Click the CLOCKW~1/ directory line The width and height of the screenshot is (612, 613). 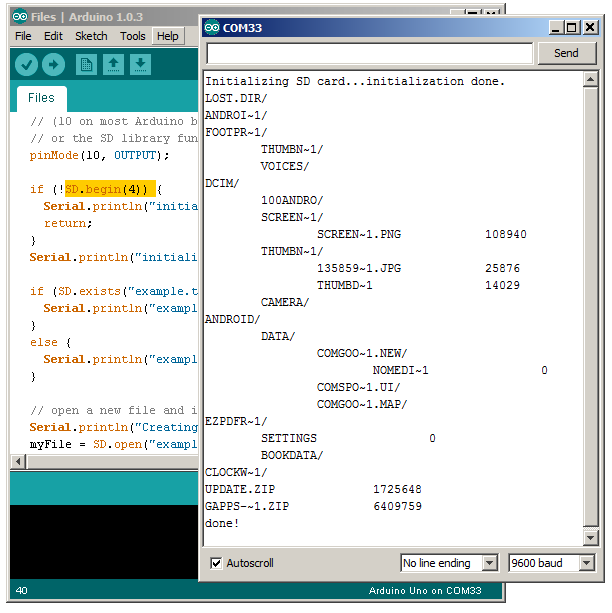tap(236, 472)
